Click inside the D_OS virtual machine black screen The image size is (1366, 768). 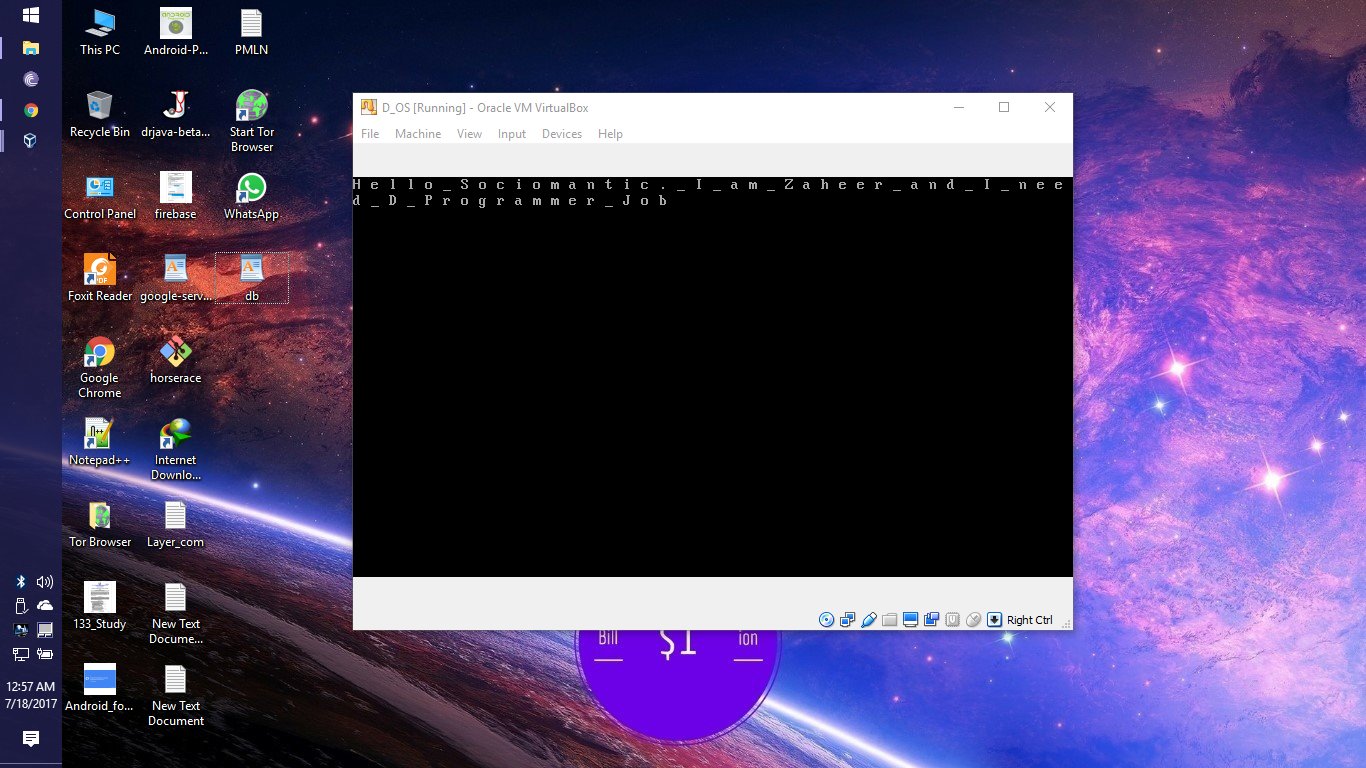tap(713, 377)
